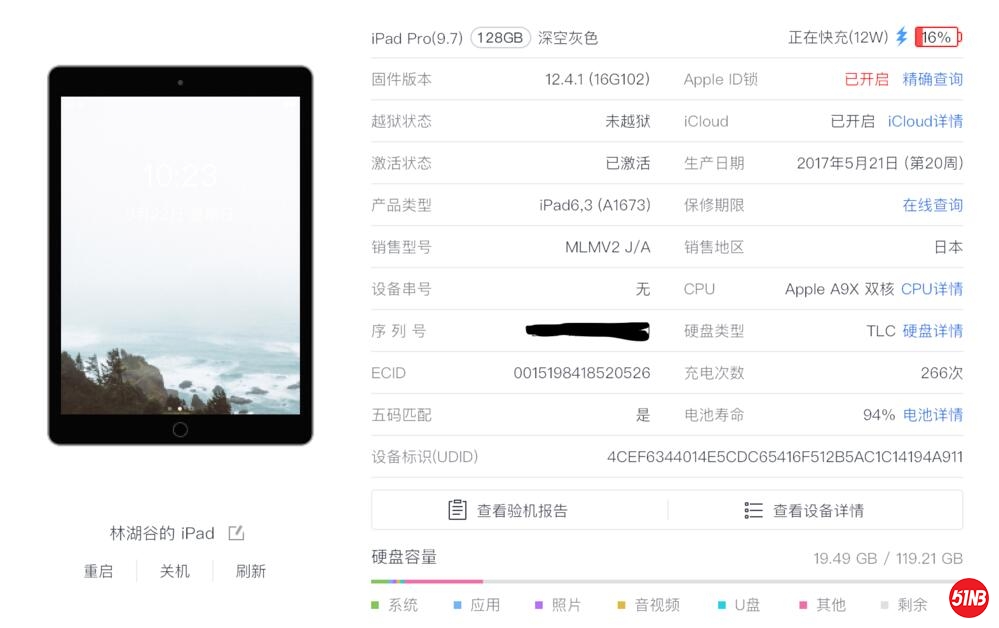Open 精确查询 for Apple ID lock
Viewport: 999px width, 628px height.
[932, 79]
